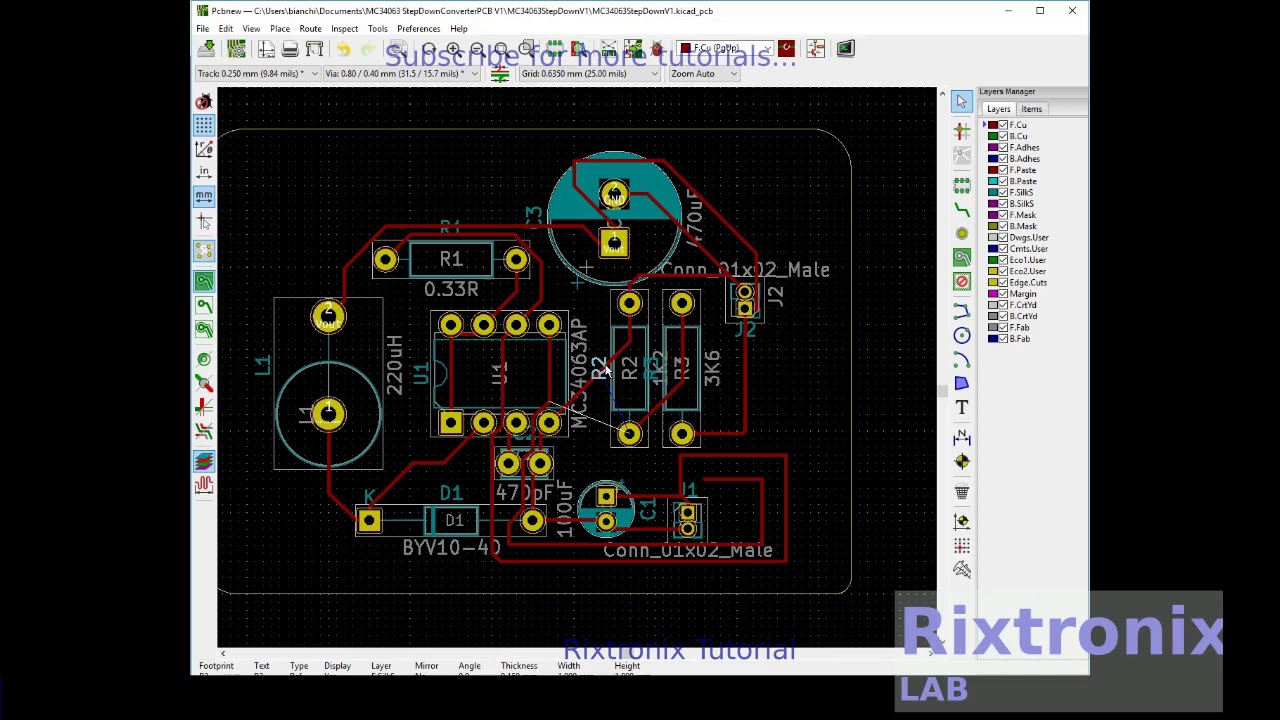Screen dimensions: 1280x720
Task: Open the File menu
Action: [x=203, y=29]
